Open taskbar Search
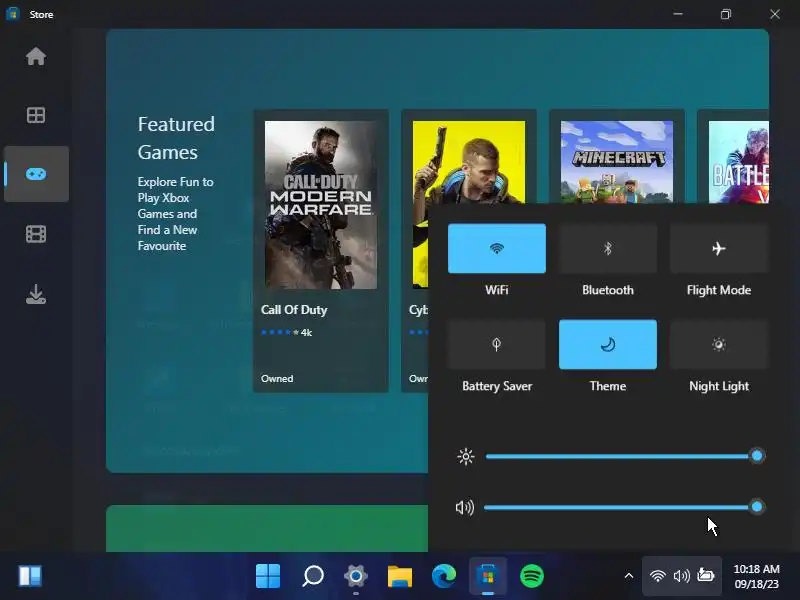 pyautogui.click(x=312, y=576)
